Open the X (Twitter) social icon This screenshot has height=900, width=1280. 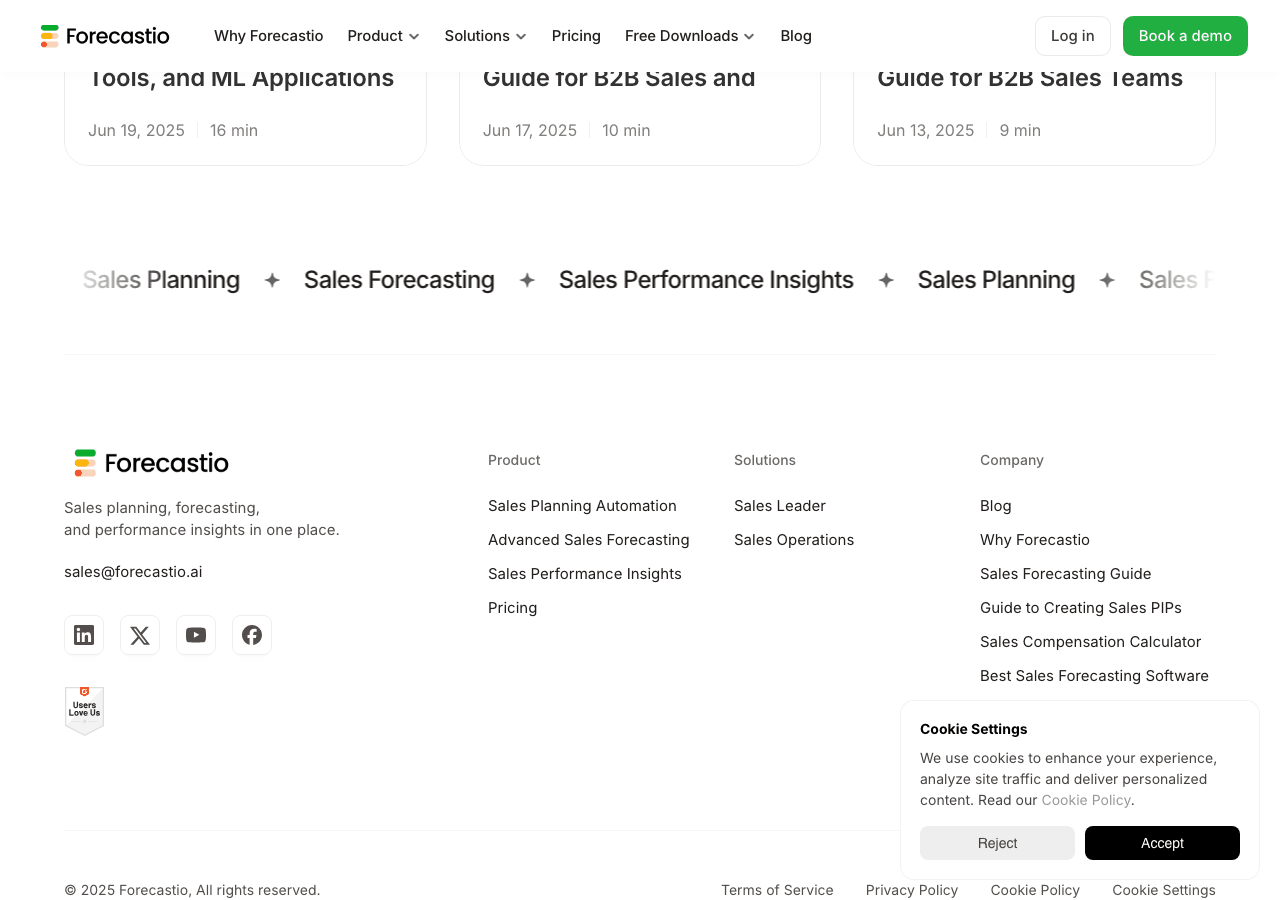click(140, 635)
